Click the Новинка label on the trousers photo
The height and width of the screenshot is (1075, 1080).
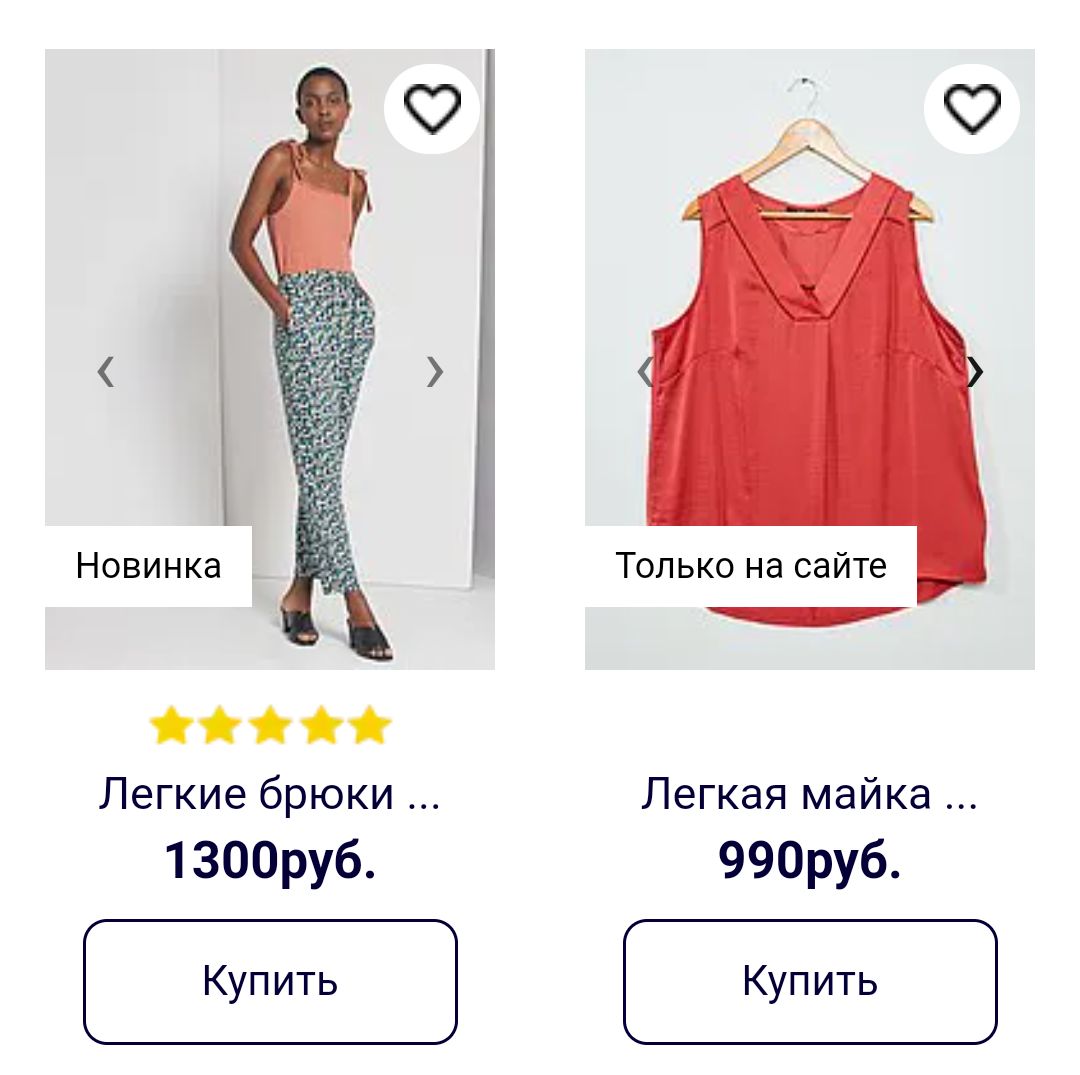[148, 566]
